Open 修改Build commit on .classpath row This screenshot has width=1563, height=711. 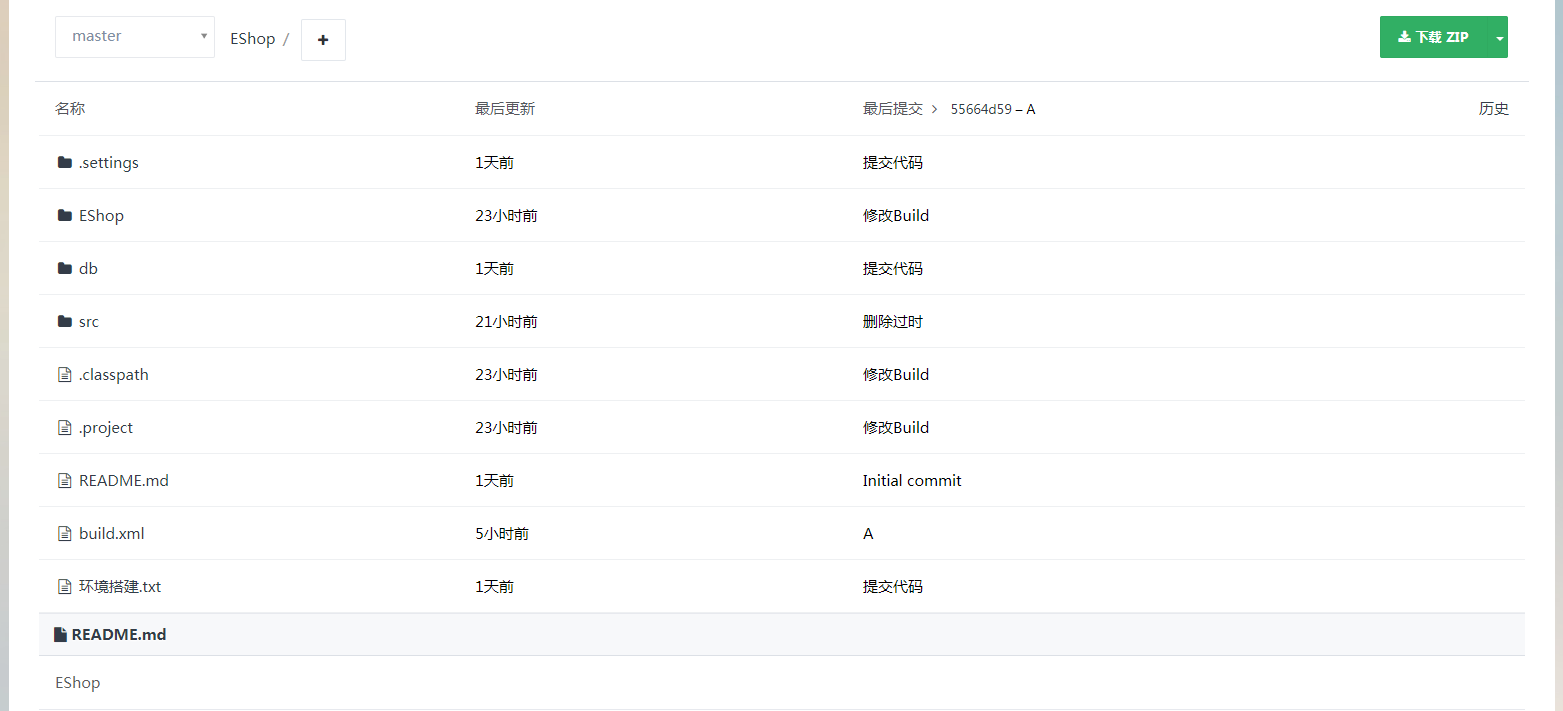pos(896,374)
